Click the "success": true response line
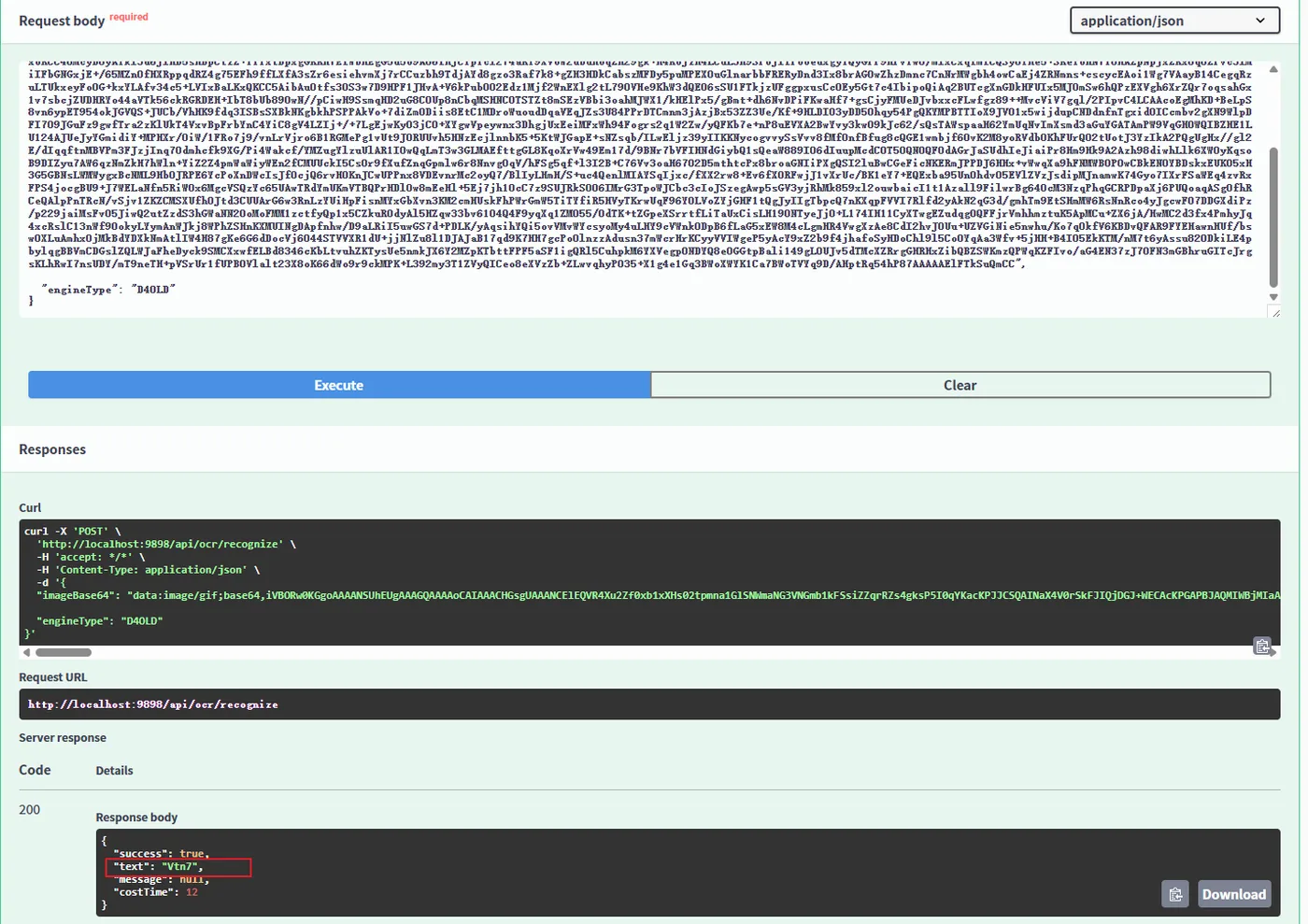Viewport: 1308px width, 924px height. pyautogui.click(x=162, y=854)
